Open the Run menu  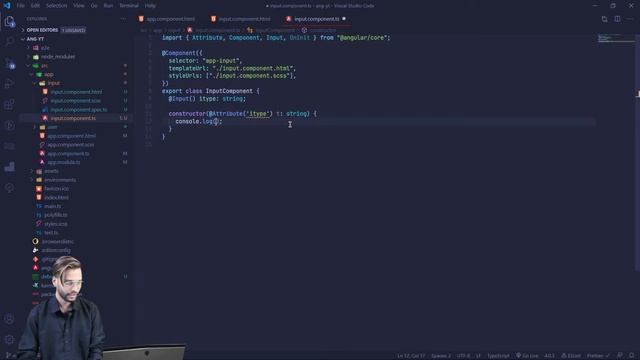click(108, 6)
